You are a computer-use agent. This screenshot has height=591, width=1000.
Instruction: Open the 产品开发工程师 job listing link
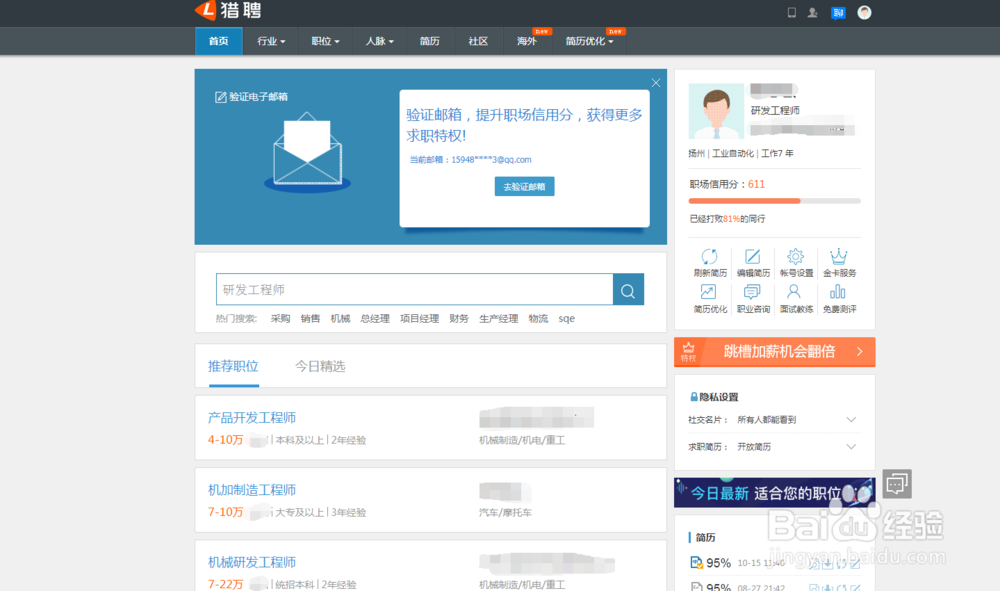pos(252,417)
